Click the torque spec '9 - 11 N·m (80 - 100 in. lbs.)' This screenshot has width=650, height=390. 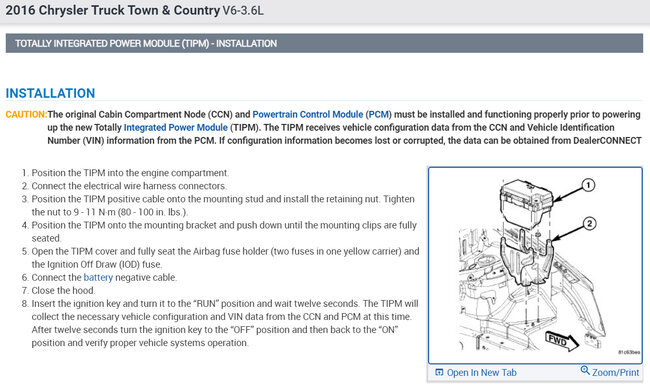[131, 212]
